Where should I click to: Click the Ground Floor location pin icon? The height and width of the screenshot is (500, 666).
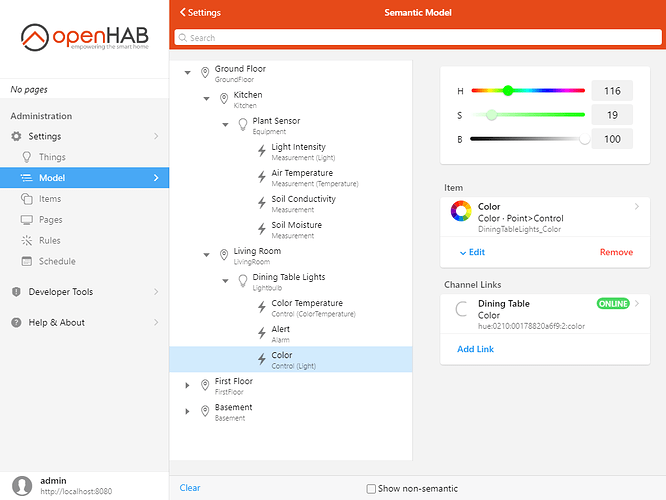[x=205, y=73]
